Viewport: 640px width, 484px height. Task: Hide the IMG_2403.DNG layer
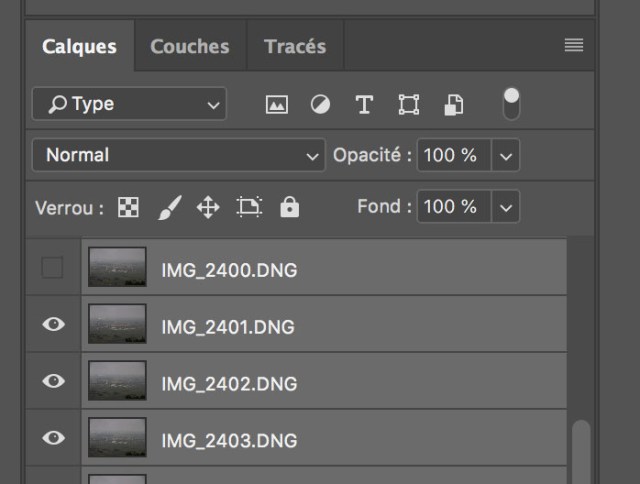[x=54, y=438]
